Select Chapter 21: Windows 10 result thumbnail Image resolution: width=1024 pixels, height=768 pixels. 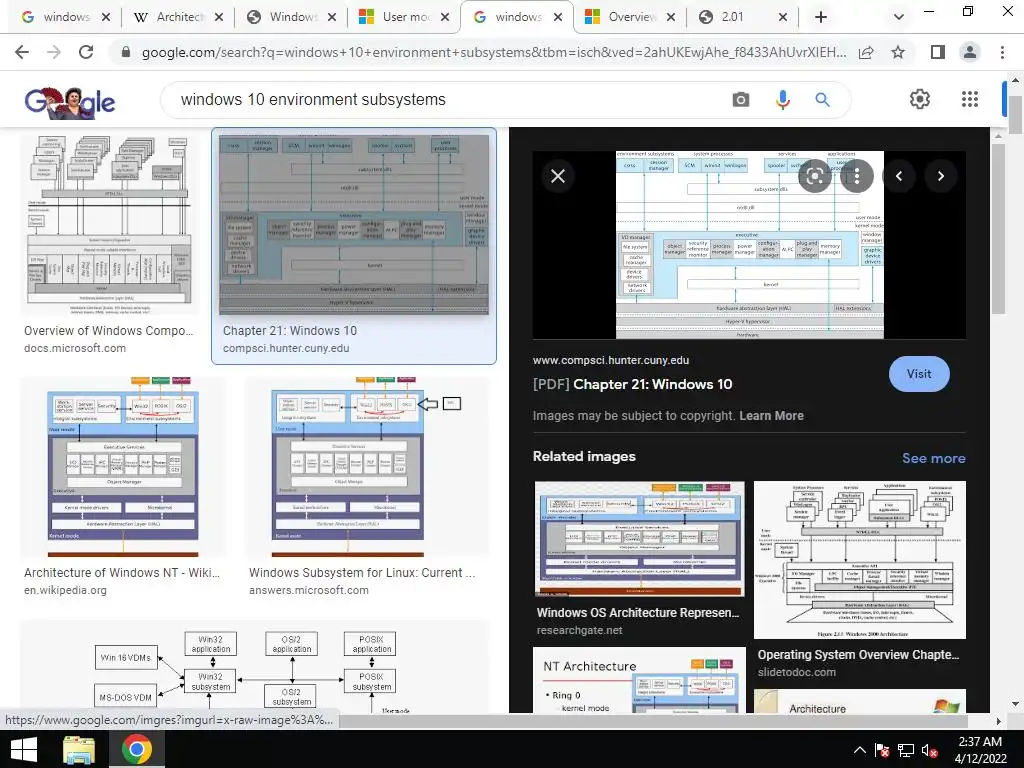(354, 225)
